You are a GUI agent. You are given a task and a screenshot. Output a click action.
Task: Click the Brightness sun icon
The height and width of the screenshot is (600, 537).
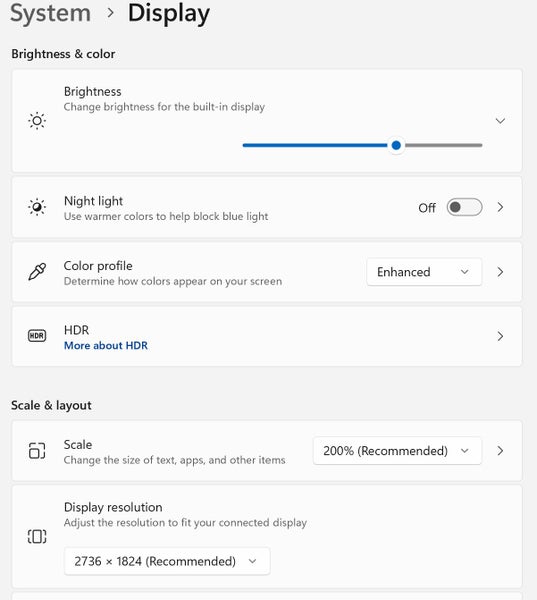[37, 121]
